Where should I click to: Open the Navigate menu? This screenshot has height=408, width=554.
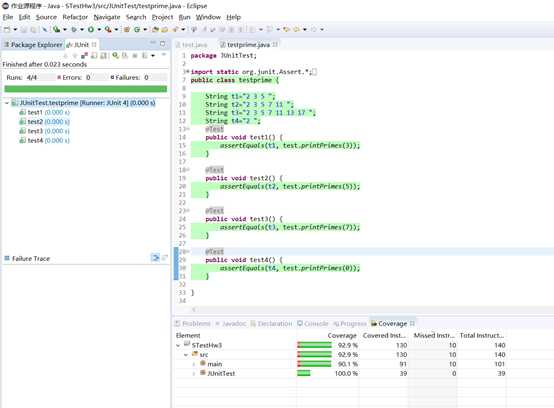[x=107, y=17]
